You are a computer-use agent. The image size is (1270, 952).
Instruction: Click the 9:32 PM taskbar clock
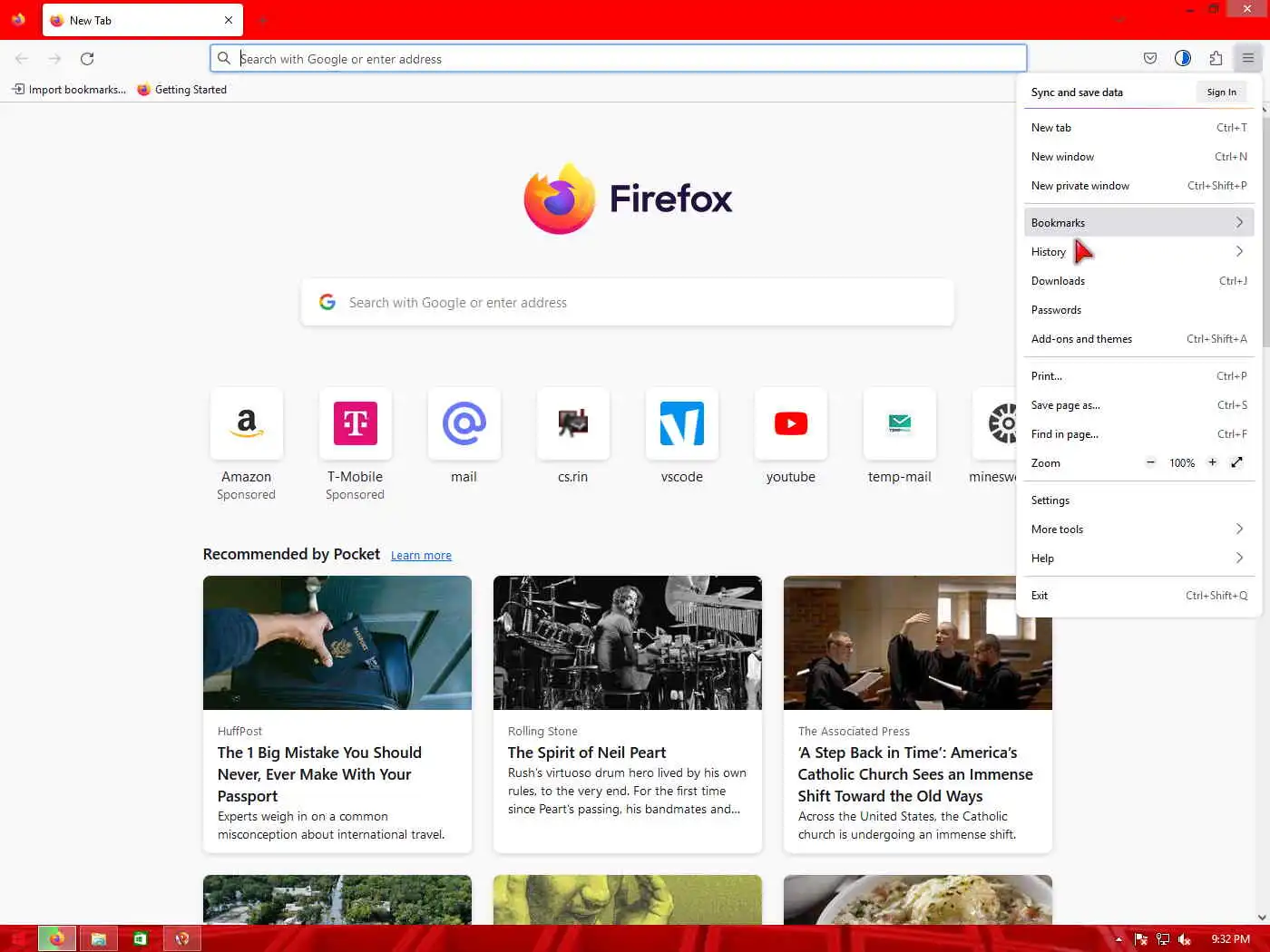(x=1230, y=939)
